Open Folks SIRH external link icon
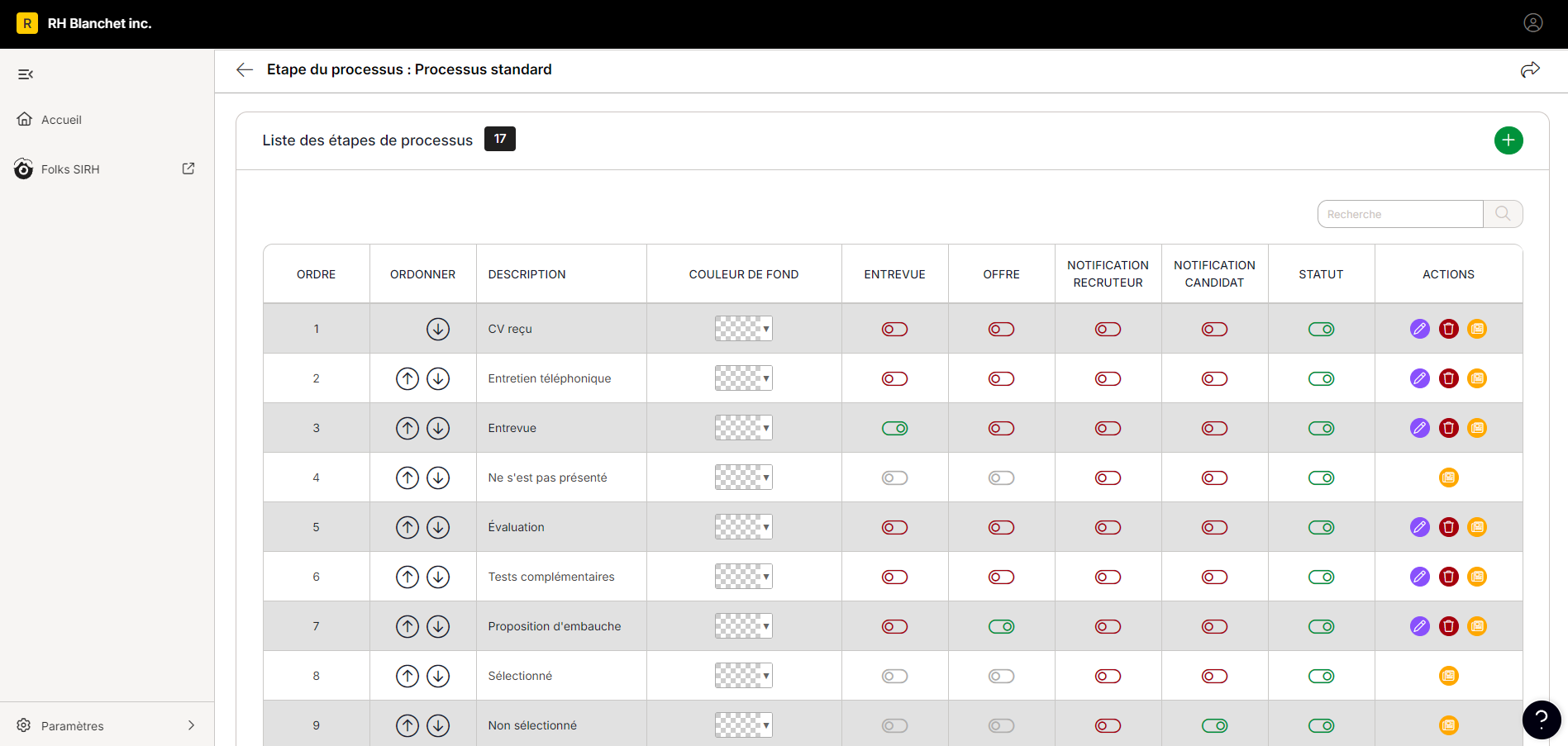Image resolution: width=1568 pixels, height=746 pixels. coord(188,169)
